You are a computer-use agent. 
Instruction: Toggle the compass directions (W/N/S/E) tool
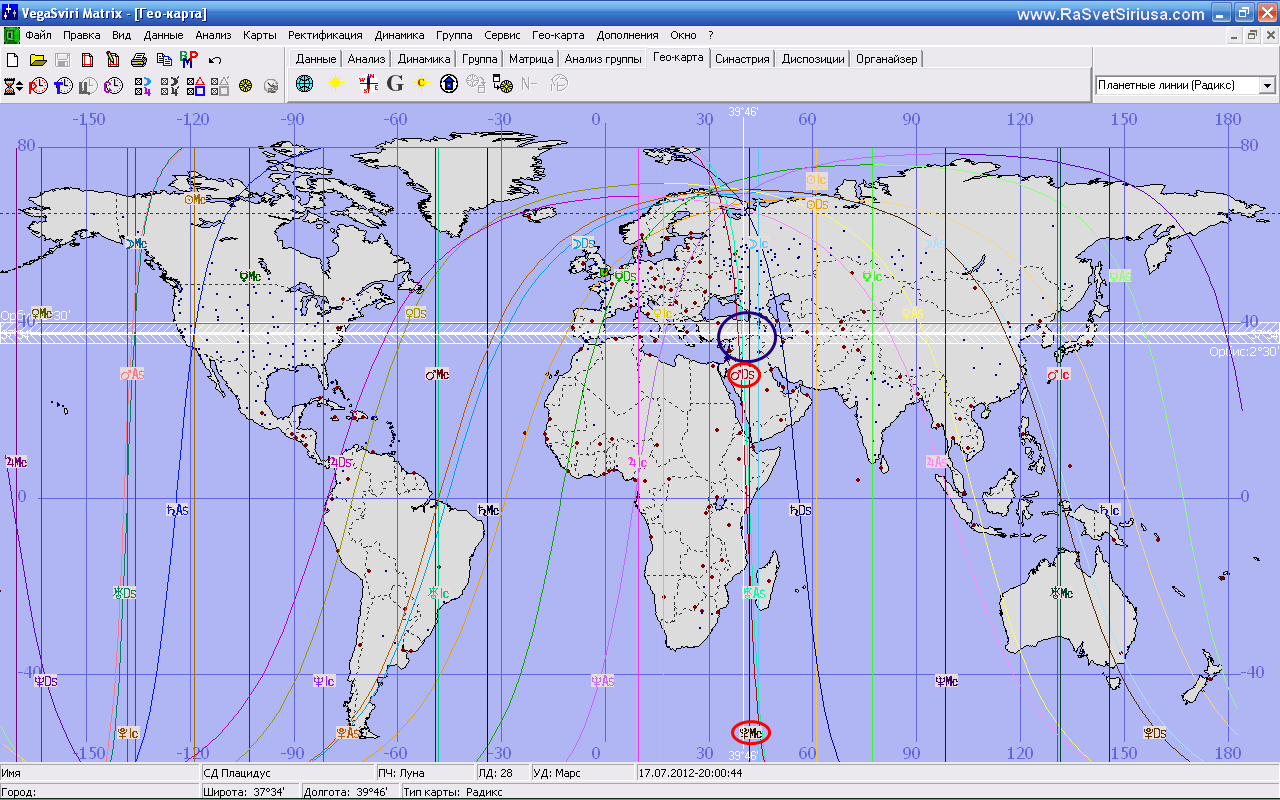368,83
